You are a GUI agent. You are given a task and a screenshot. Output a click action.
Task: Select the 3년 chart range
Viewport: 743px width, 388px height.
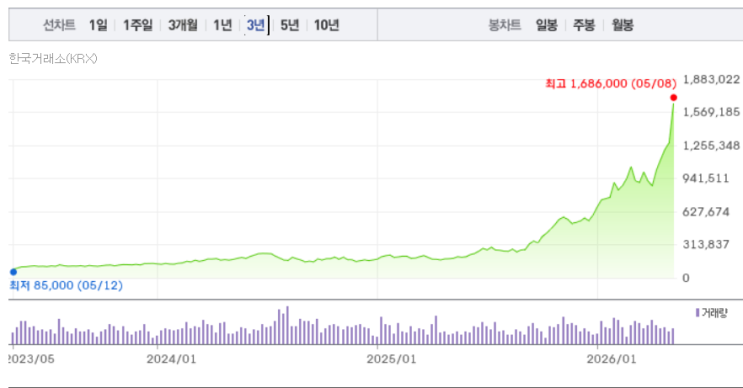coord(256,25)
